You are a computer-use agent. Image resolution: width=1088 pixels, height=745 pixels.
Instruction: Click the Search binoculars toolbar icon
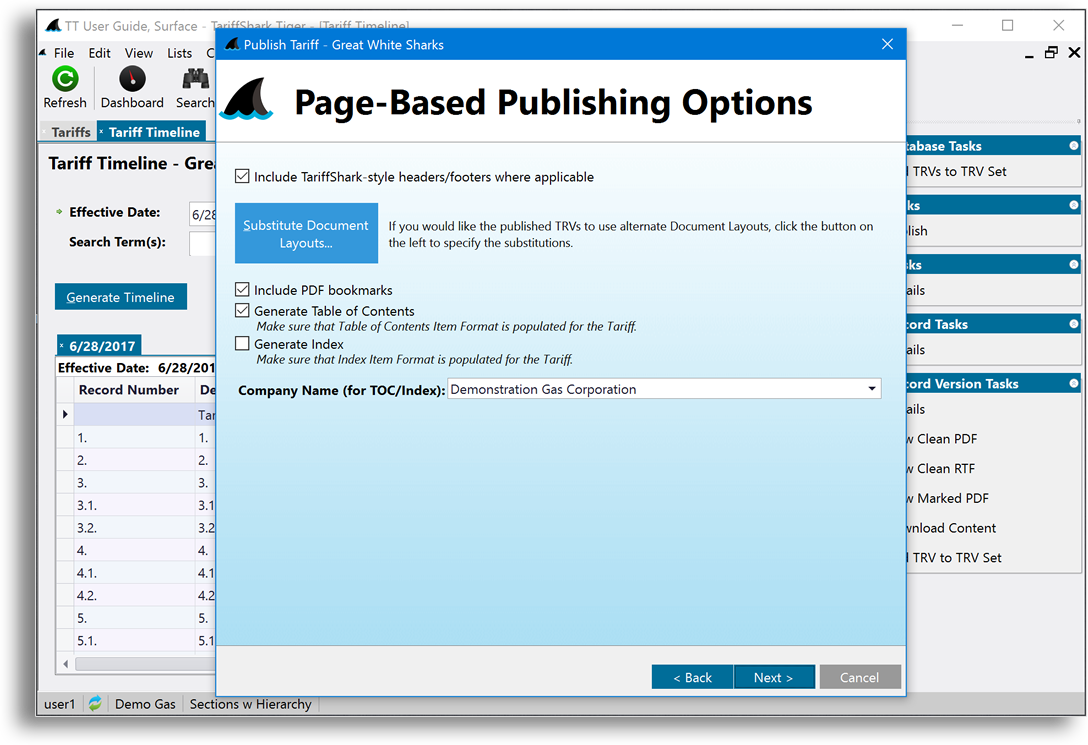tap(196, 79)
